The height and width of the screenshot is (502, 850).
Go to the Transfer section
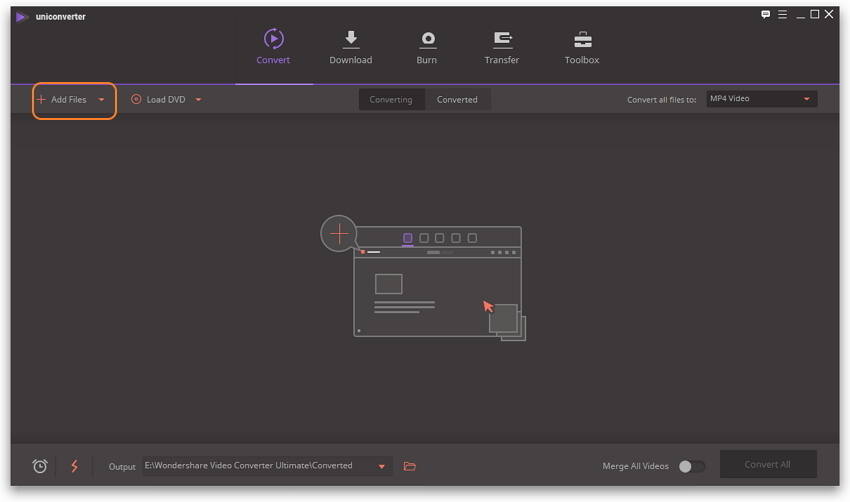(x=501, y=47)
